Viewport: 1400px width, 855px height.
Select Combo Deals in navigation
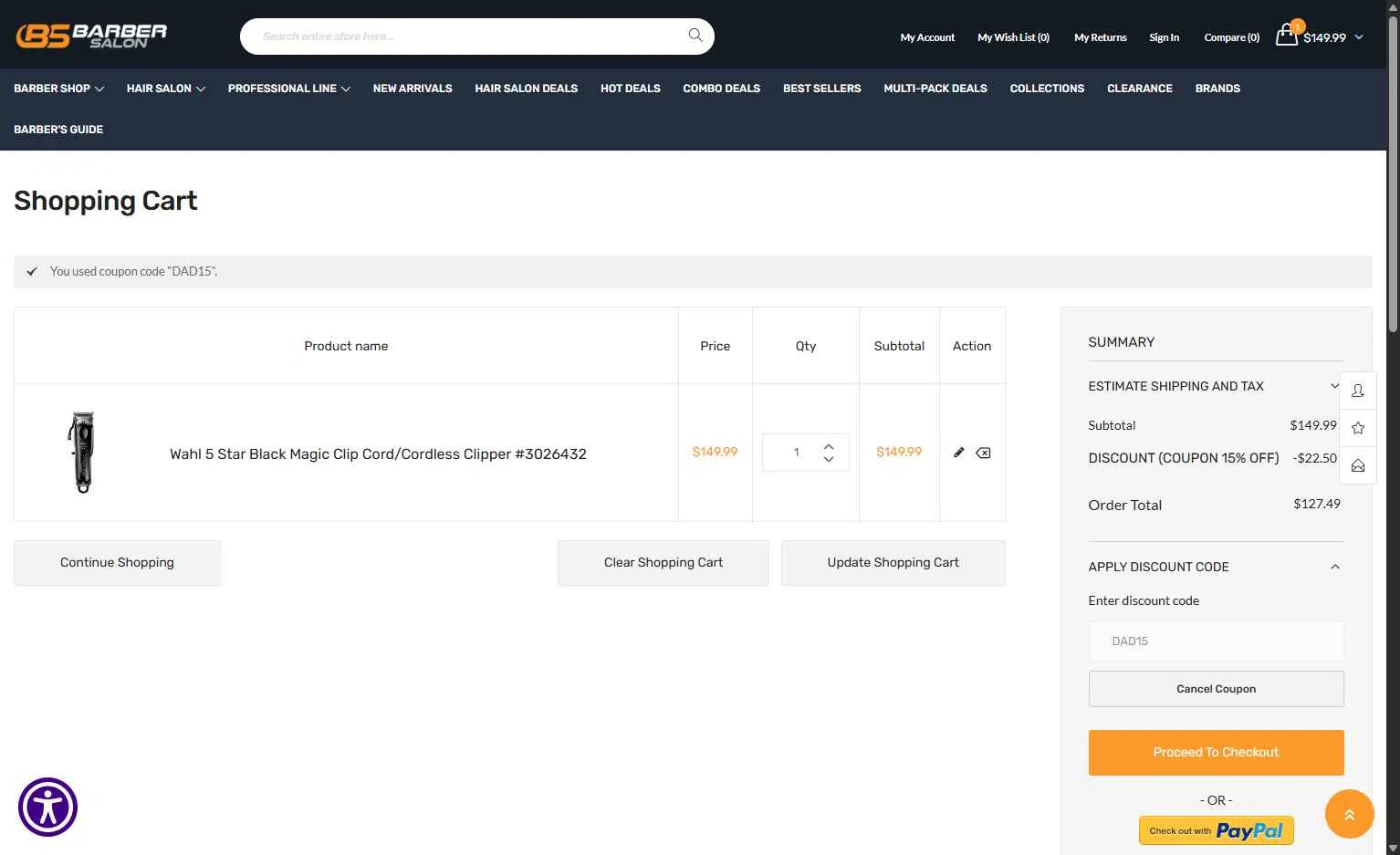722,89
